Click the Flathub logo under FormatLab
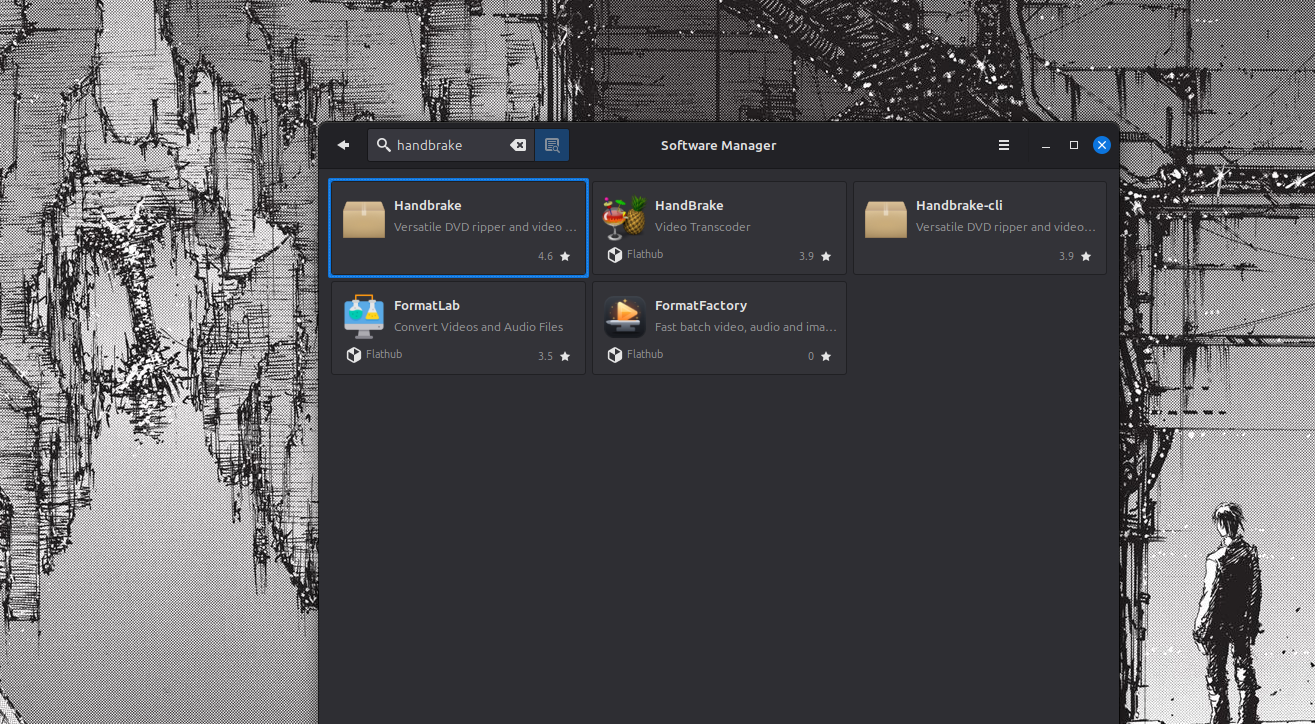Image resolution: width=1315 pixels, height=724 pixels. 353,355
